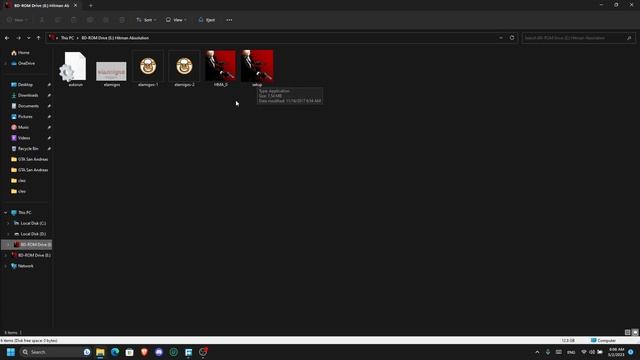Open the Windows Start menu
This screenshot has height=360, width=640.
11,352
